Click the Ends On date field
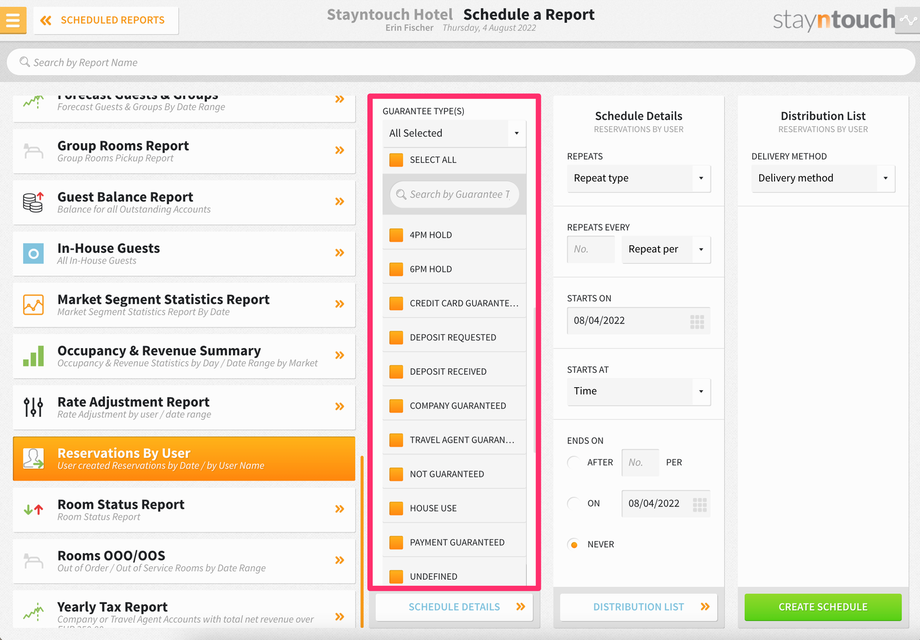 (x=666, y=503)
